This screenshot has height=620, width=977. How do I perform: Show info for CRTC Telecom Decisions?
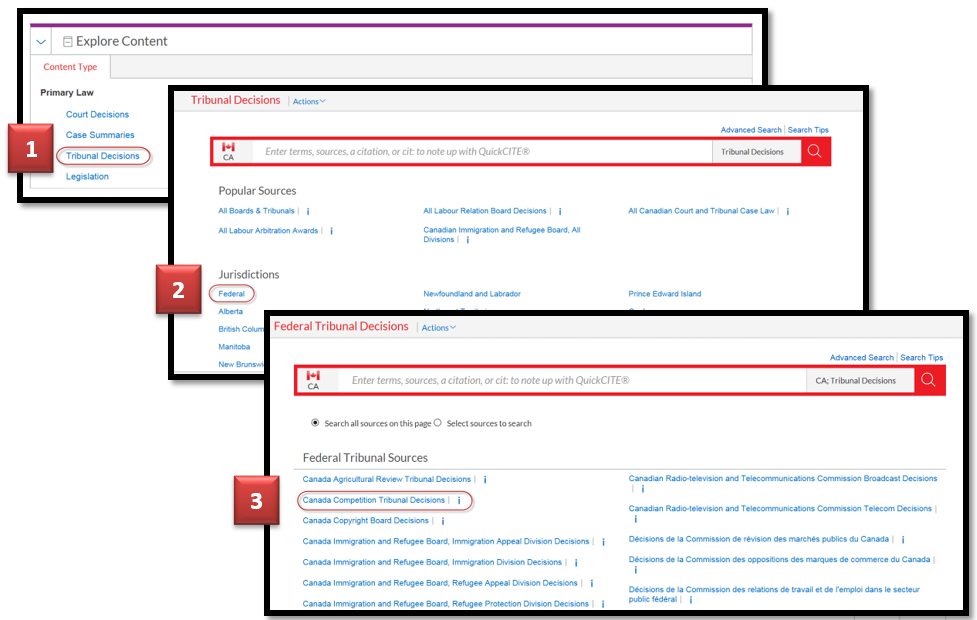point(636,519)
